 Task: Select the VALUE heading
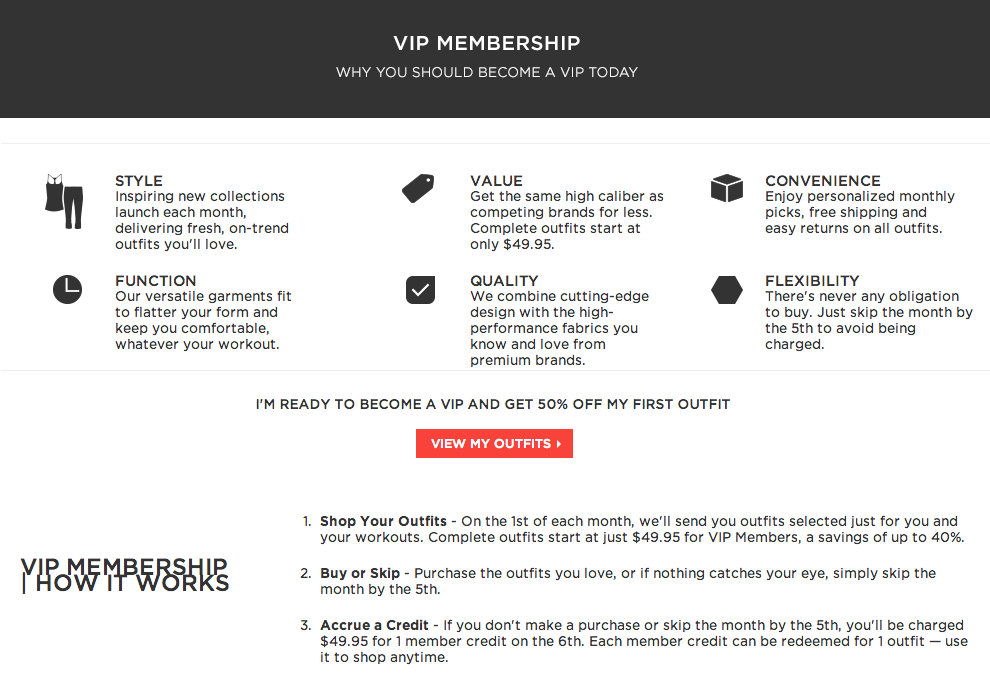(496, 181)
